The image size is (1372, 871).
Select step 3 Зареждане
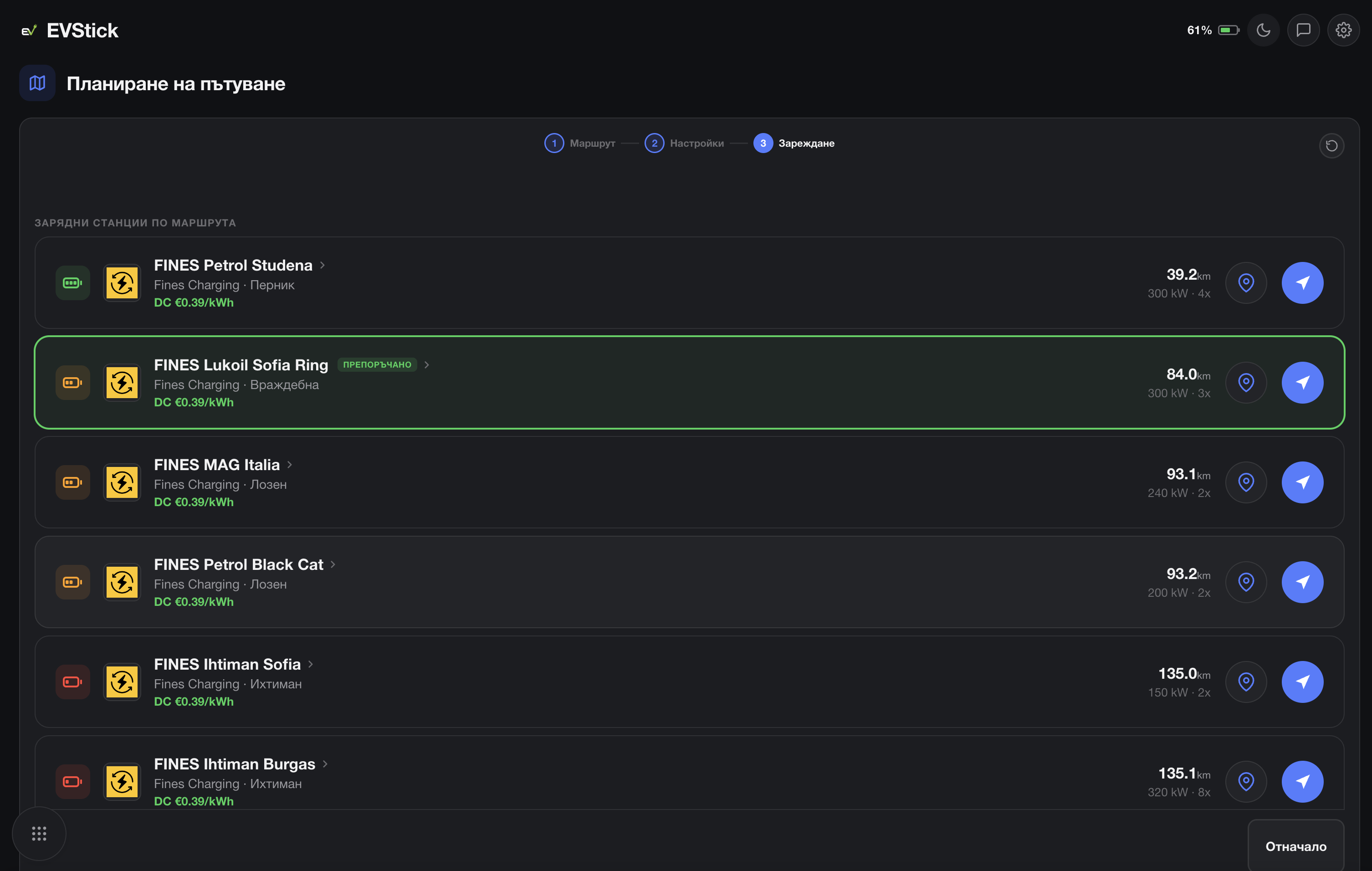[794, 143]
